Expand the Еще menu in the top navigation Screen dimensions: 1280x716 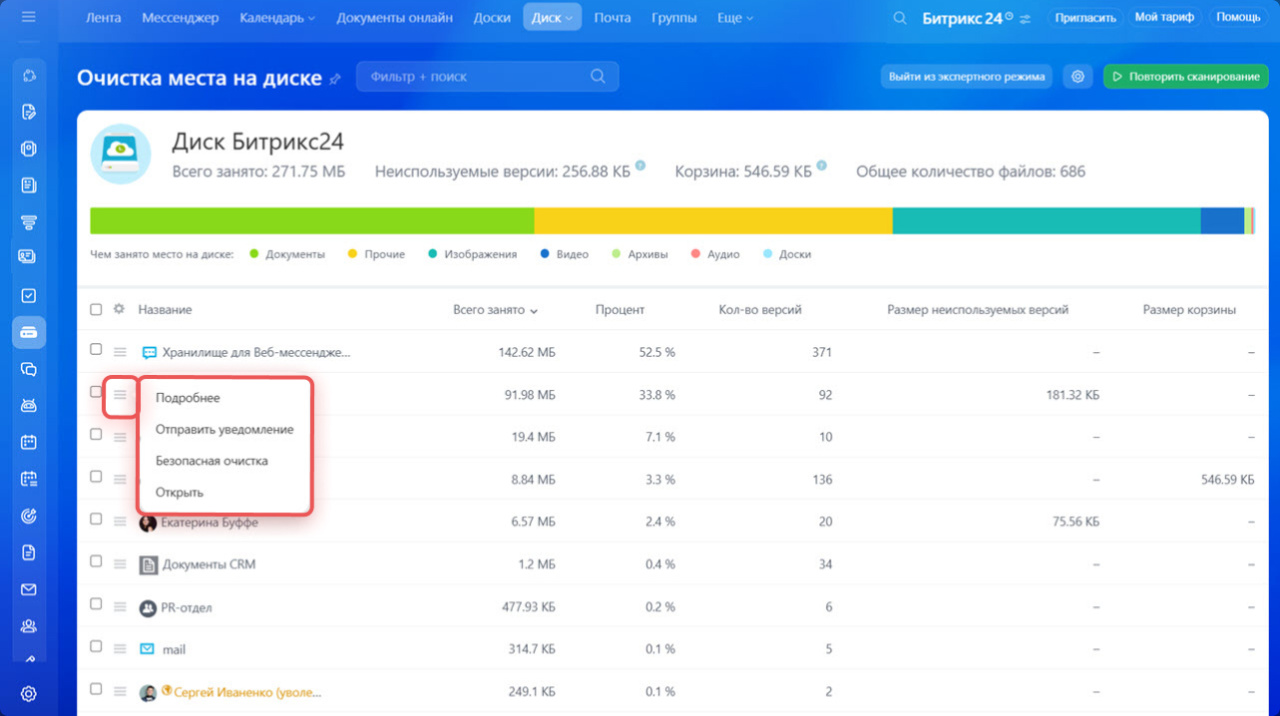pos(734,18)
